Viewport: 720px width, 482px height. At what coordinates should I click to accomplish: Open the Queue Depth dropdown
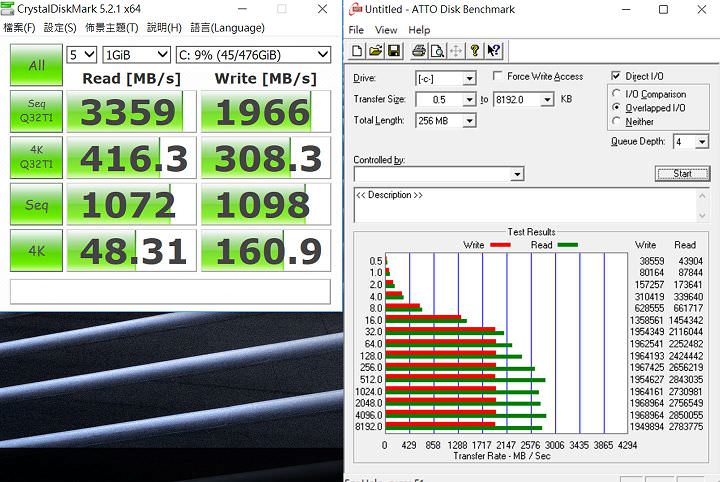pos(702,142)
